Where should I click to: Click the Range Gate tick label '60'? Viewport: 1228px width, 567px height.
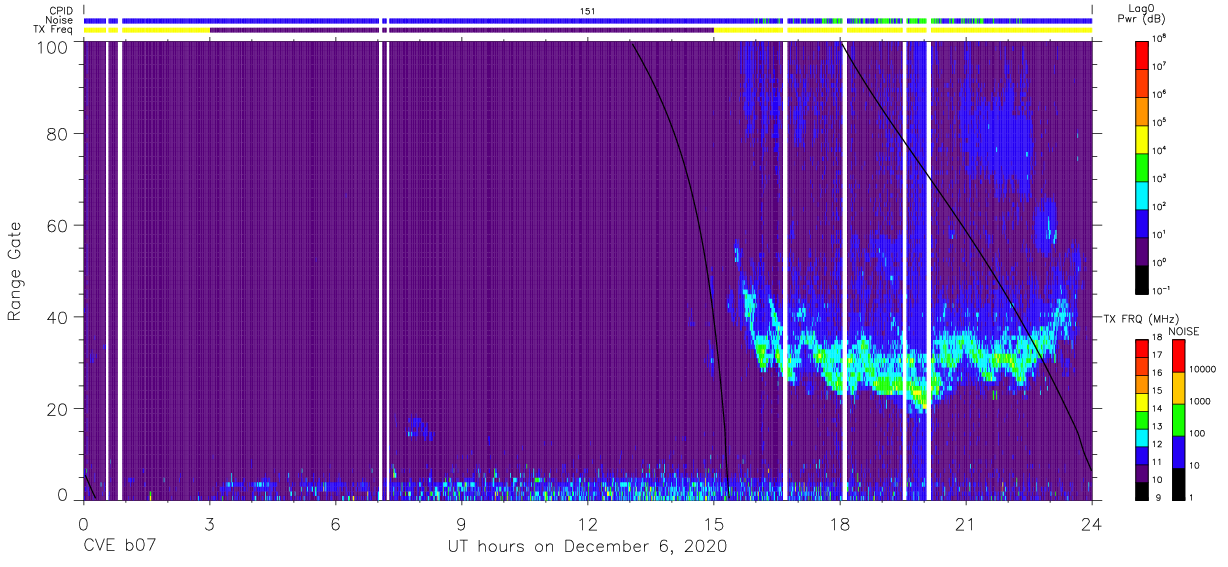click(56, 226)
